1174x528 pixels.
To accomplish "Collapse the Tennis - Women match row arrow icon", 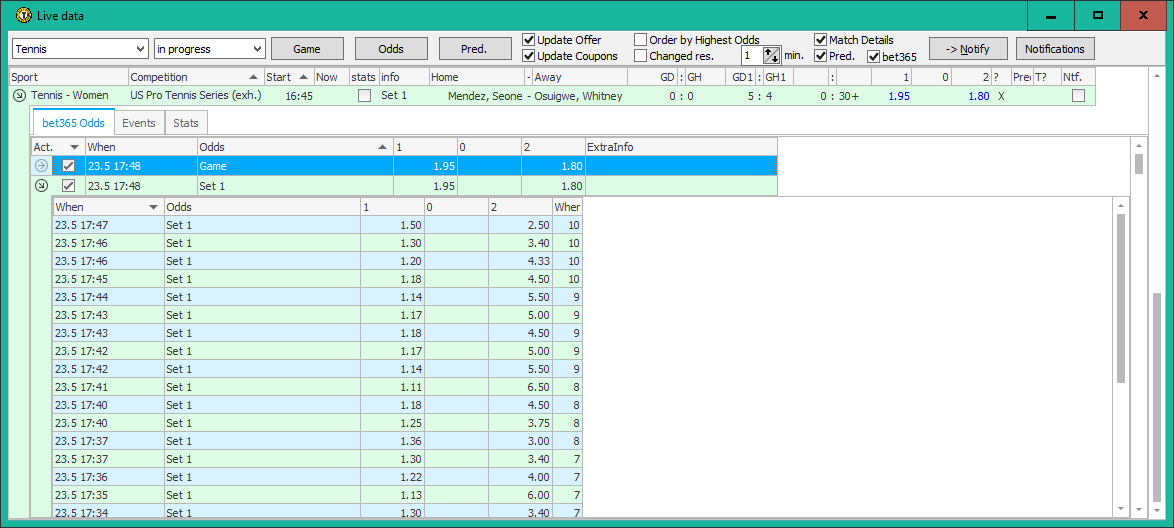I will point(19,96).
